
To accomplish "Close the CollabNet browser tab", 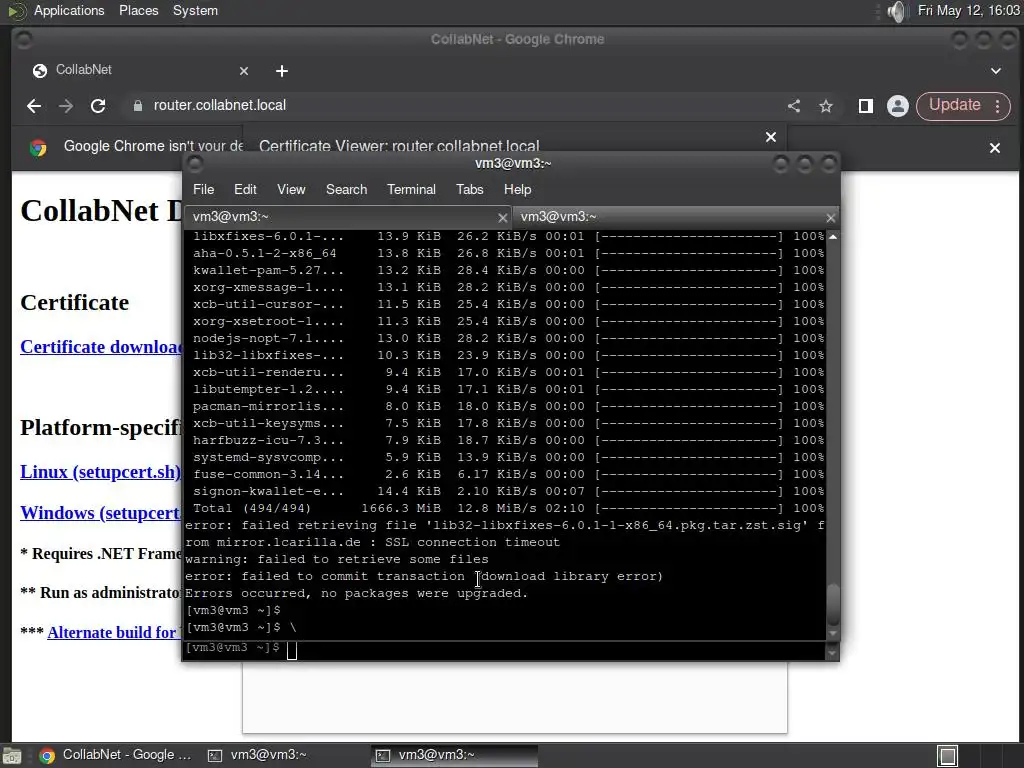I will click(x=244, y=71).
